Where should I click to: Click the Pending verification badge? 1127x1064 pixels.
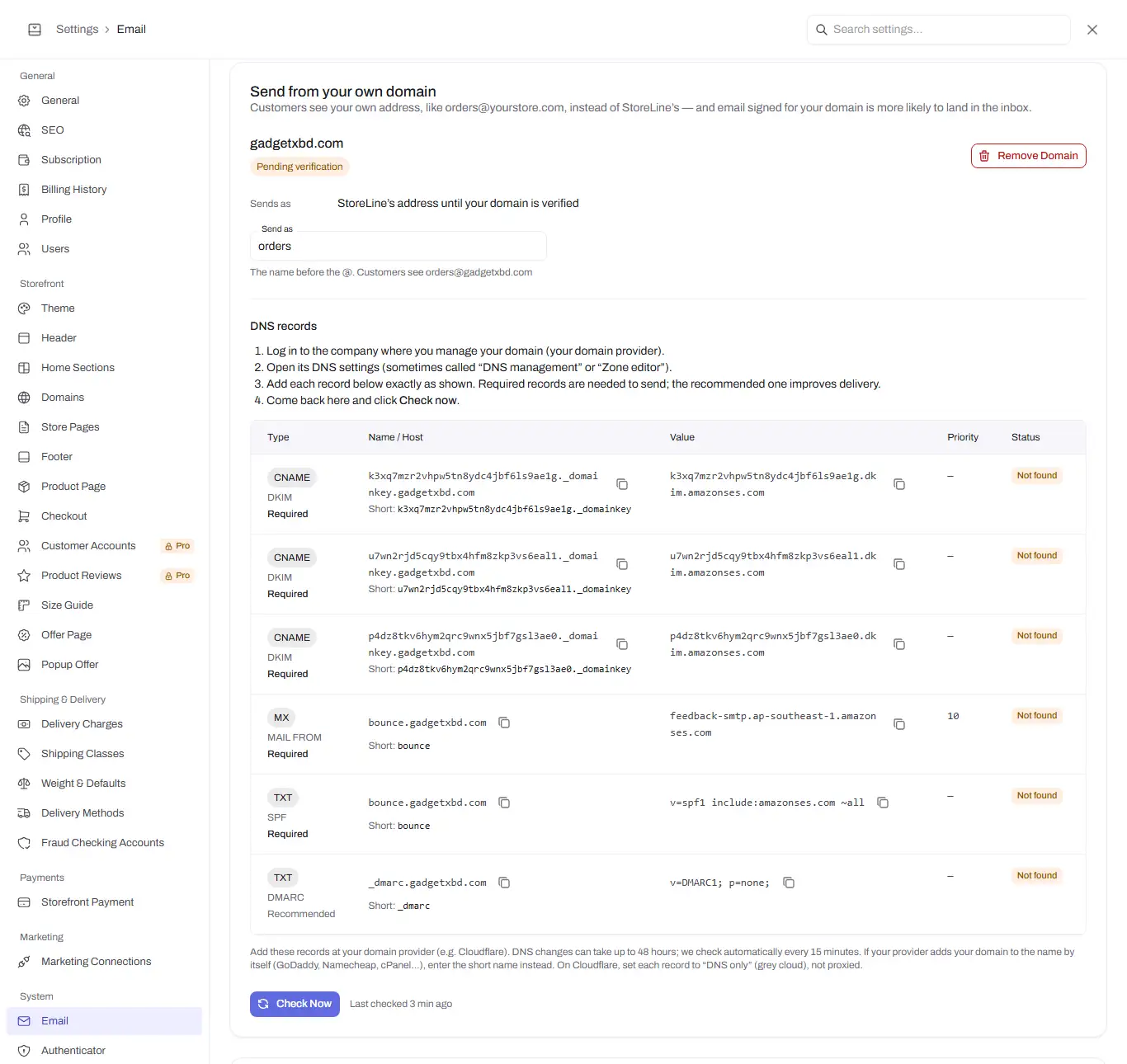[299, 167]
